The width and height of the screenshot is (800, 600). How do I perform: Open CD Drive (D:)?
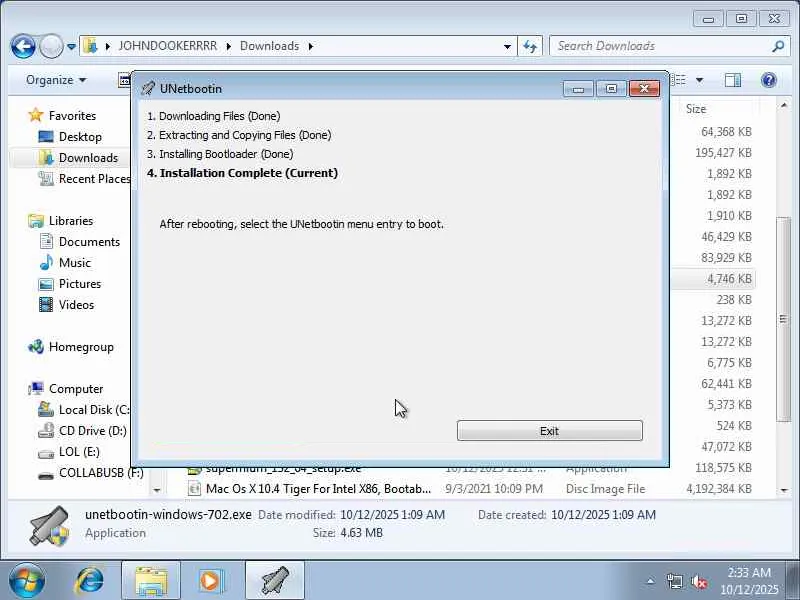point(93,431)
